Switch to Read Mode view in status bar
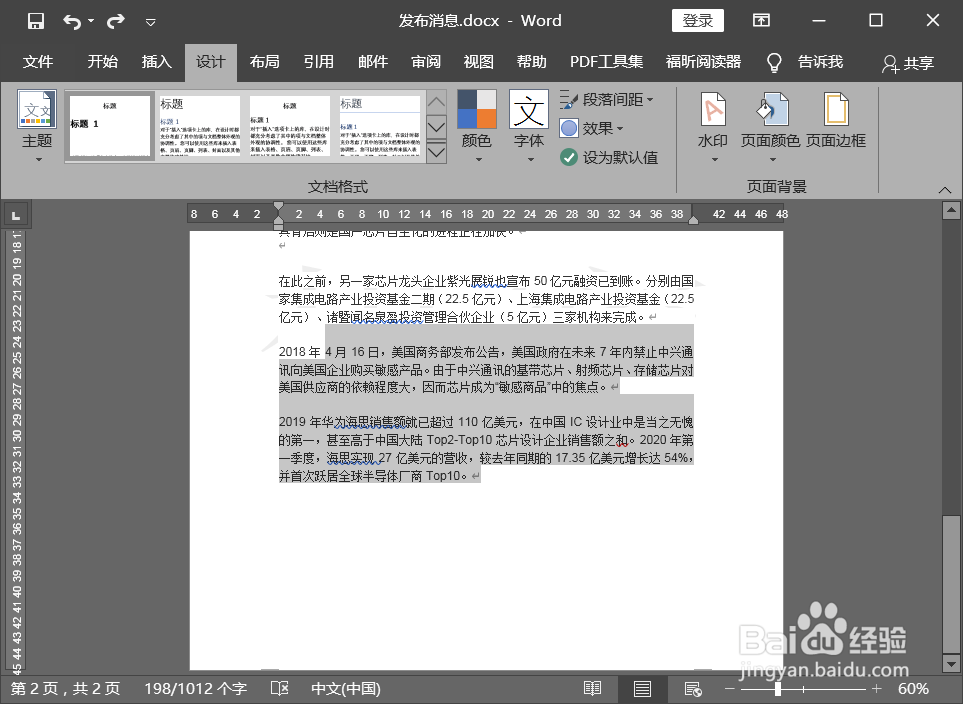Screen dimensions: 963x704 (591, 688)
